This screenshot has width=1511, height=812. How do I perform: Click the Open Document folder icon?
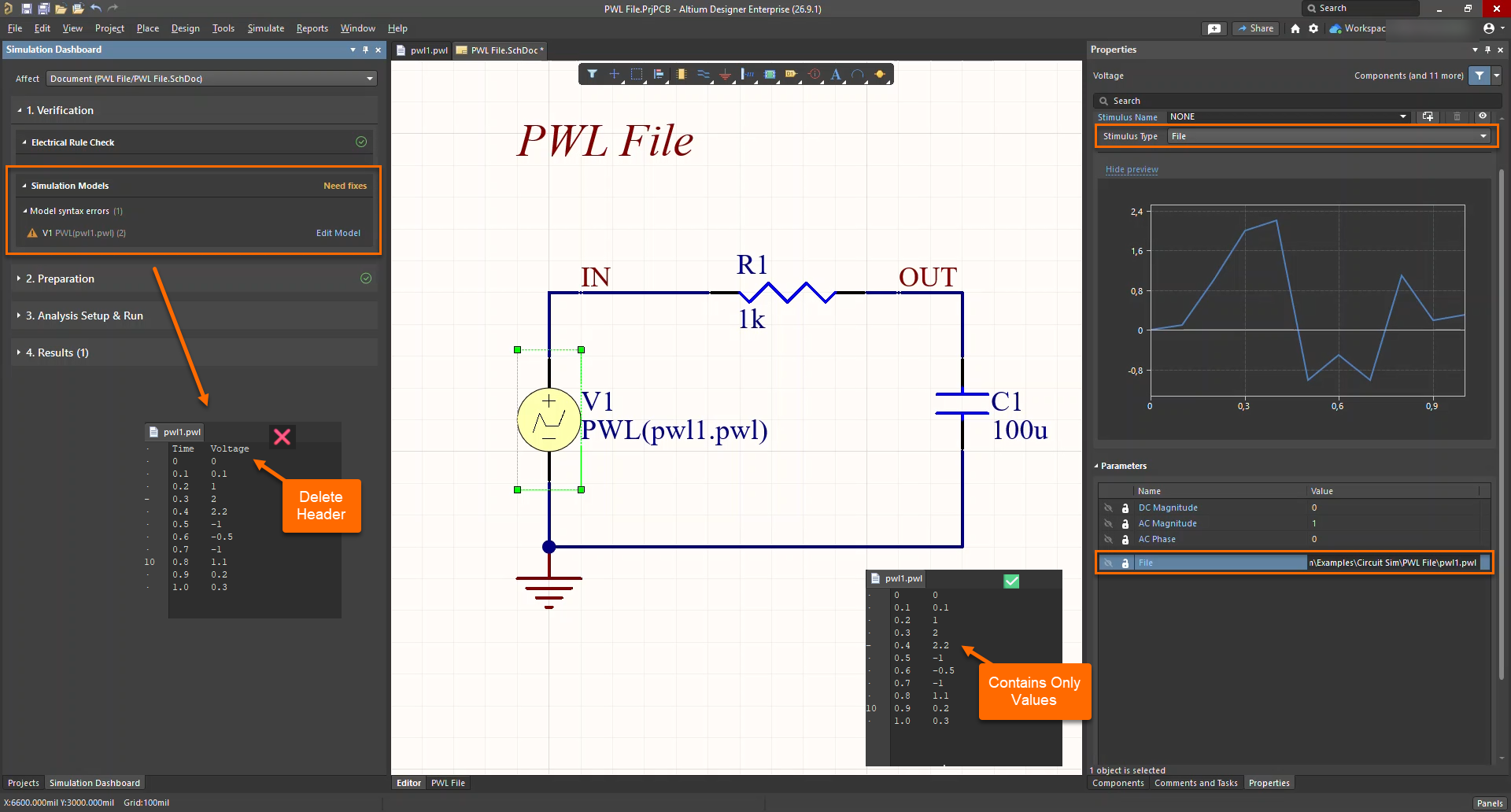61,9
